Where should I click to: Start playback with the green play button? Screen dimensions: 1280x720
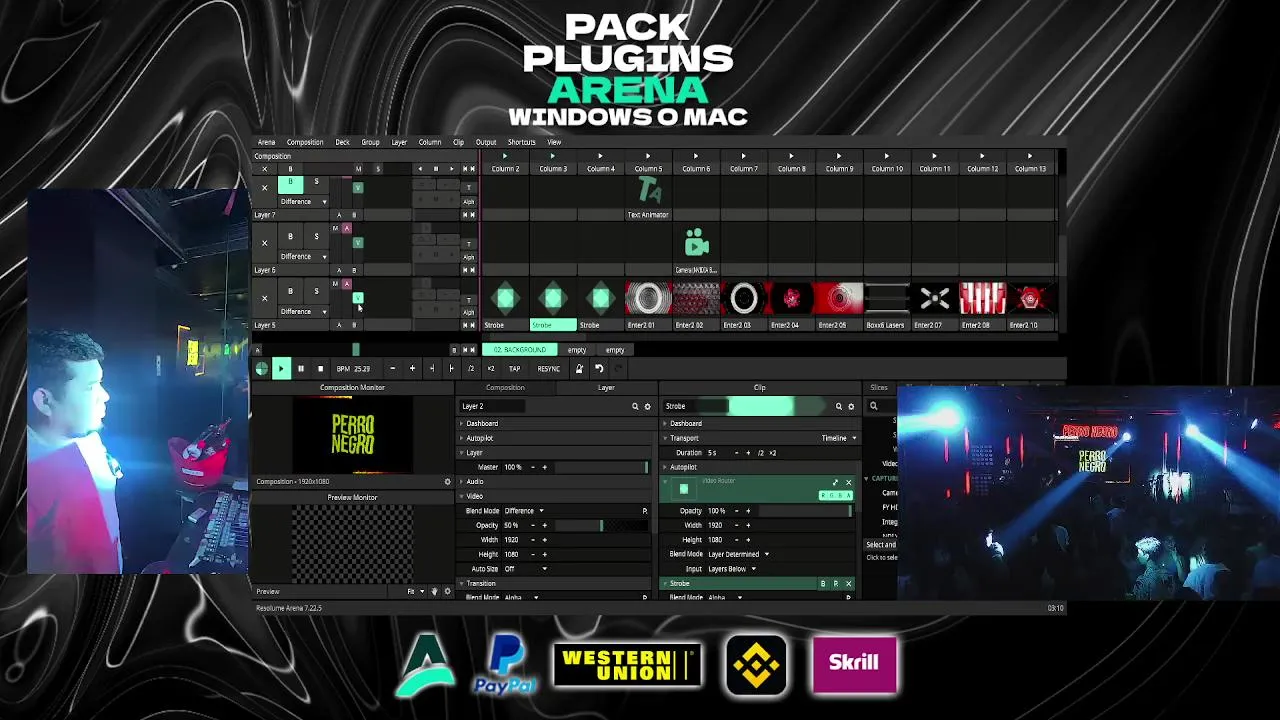281,369
